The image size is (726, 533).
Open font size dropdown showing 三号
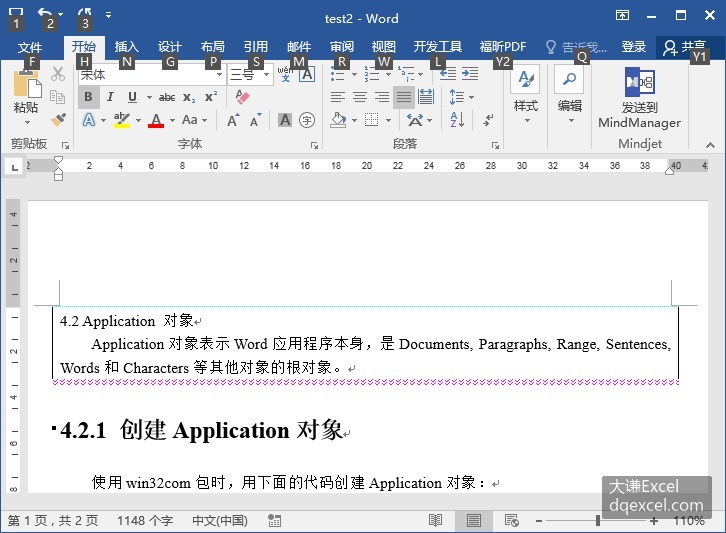pos(267,74)
